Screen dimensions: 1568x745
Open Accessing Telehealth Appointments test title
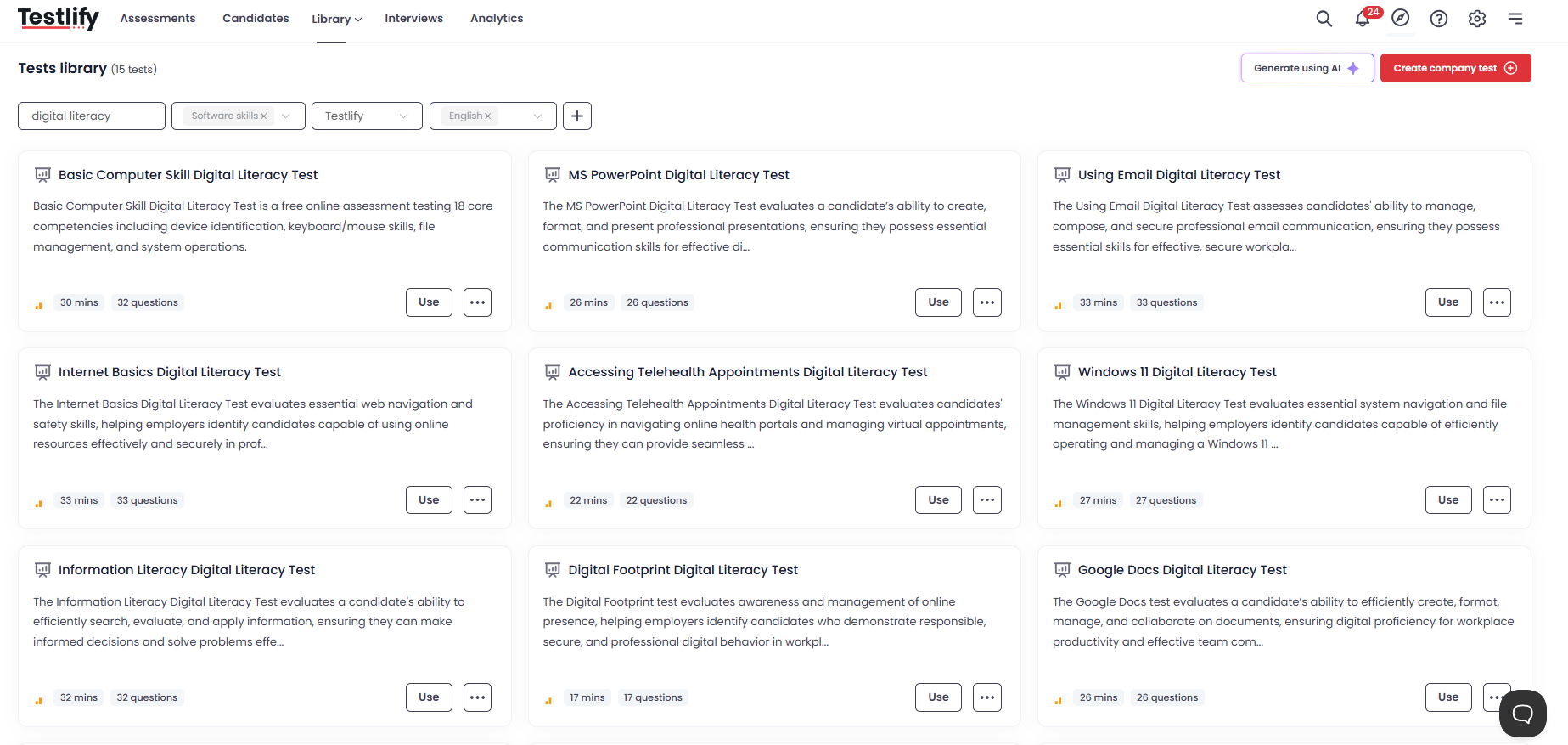pyautogui.click(x=747, y=372)
